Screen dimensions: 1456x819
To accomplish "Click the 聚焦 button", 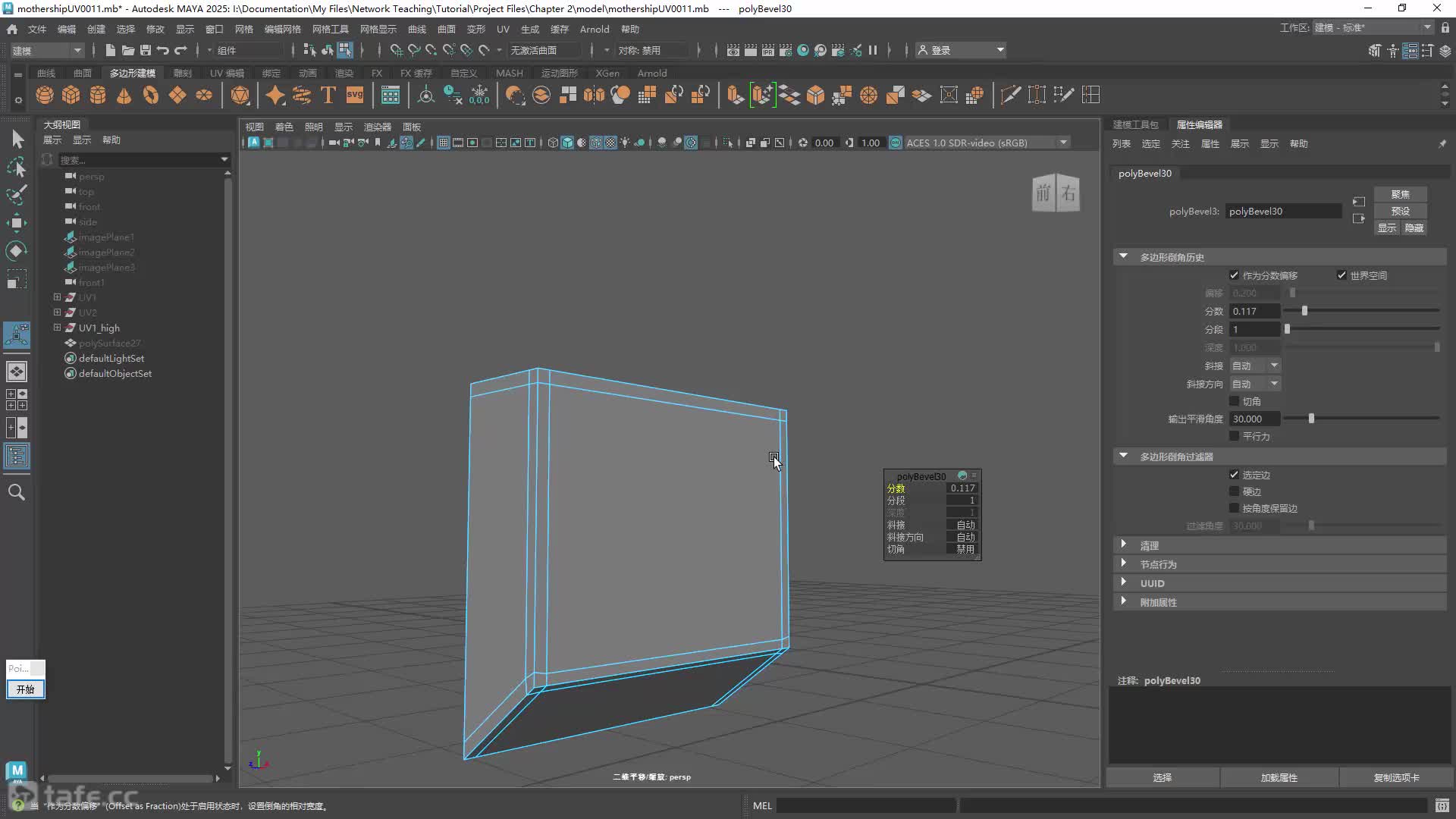I will click(x=1400, y=194).
